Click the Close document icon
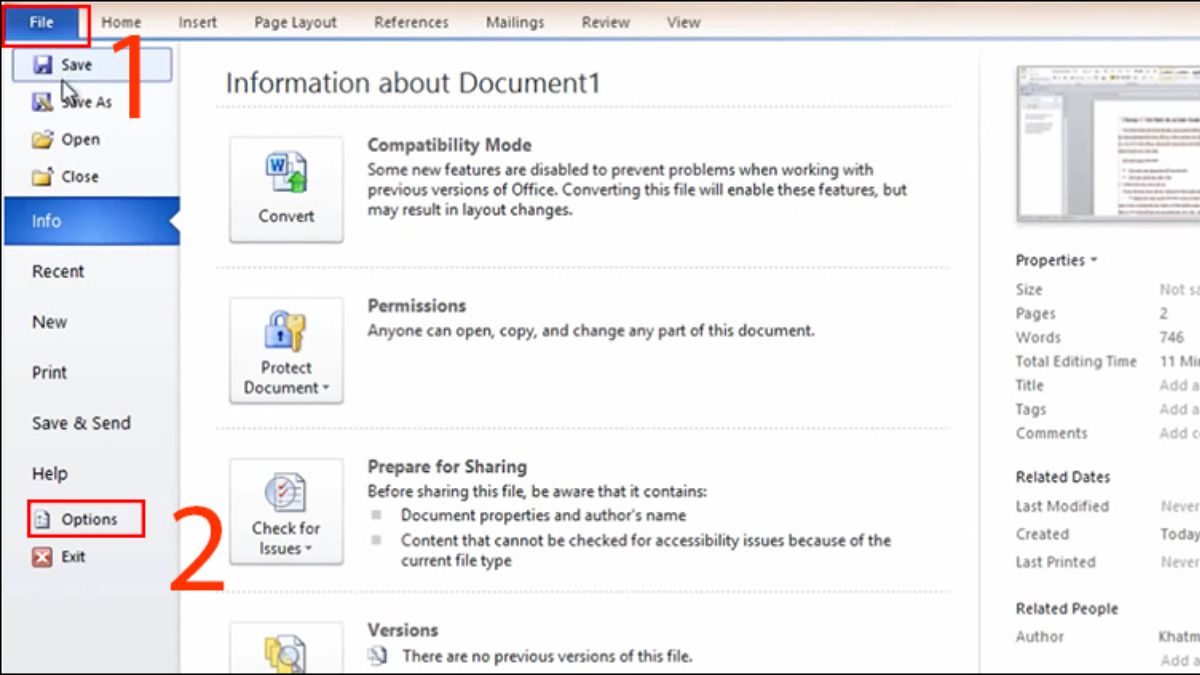1200x675 pixels. tap(42, 177)
